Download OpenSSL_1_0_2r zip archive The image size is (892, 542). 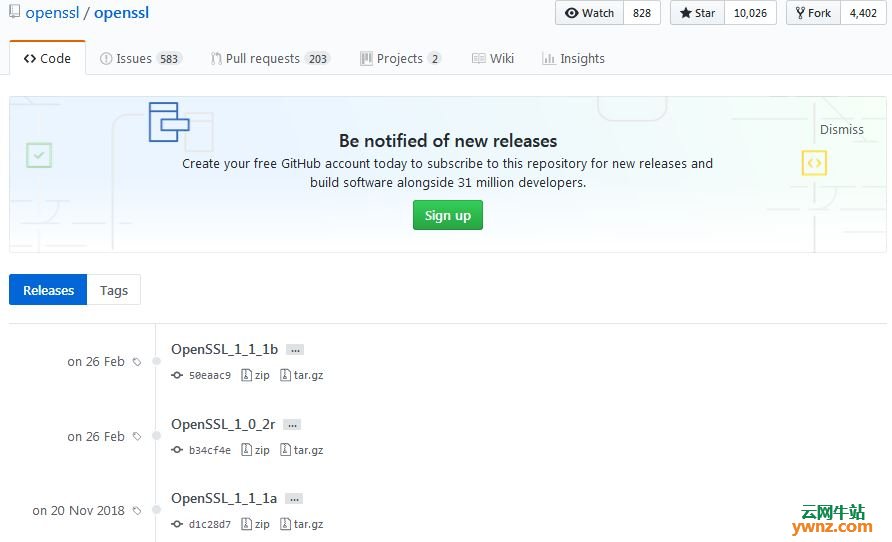click(x=255, y=450)
